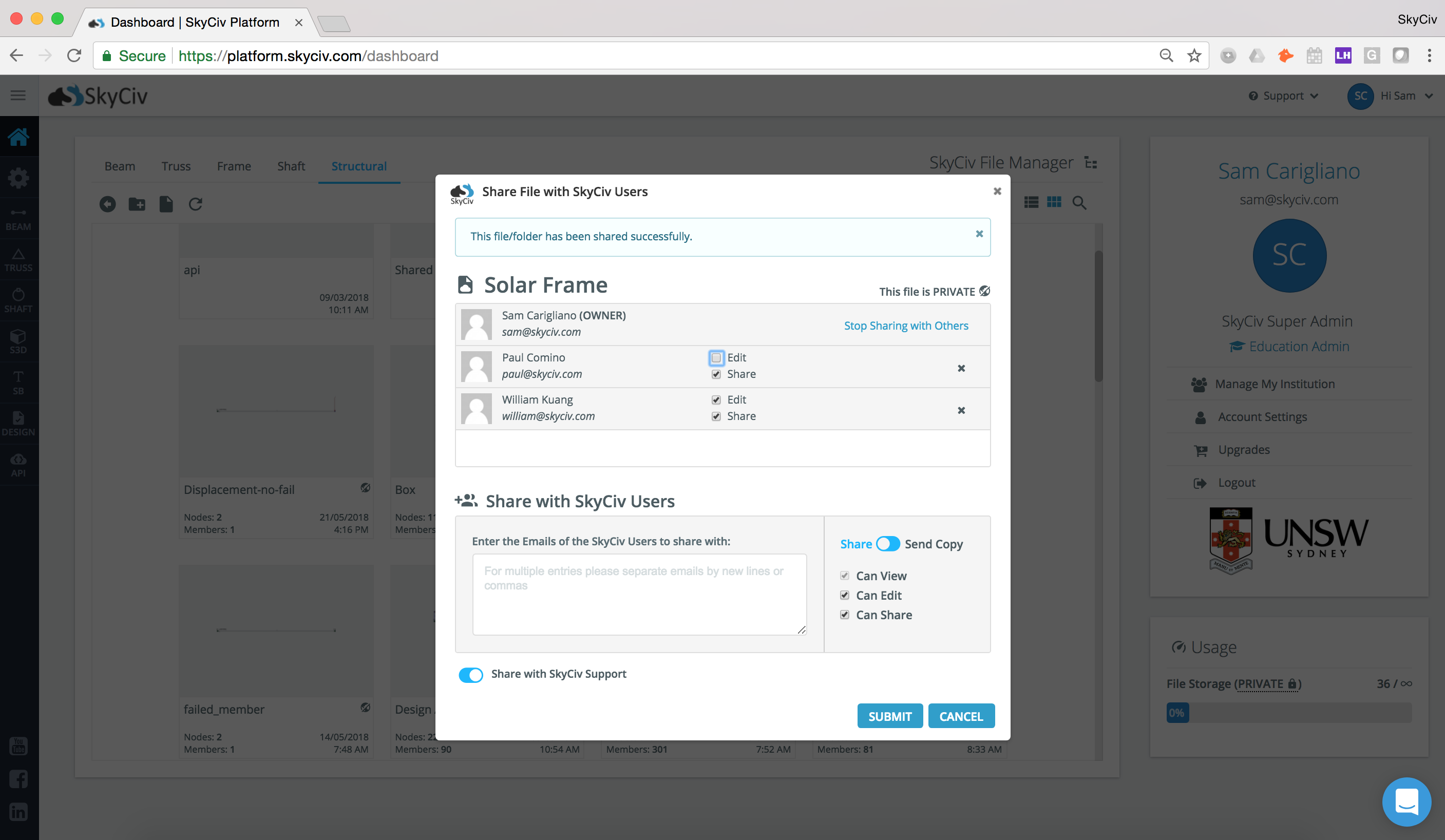Switch to the Beam tab
Image resolution: width=1445 pixels, height=840 pixels.
tap(120, 166)
